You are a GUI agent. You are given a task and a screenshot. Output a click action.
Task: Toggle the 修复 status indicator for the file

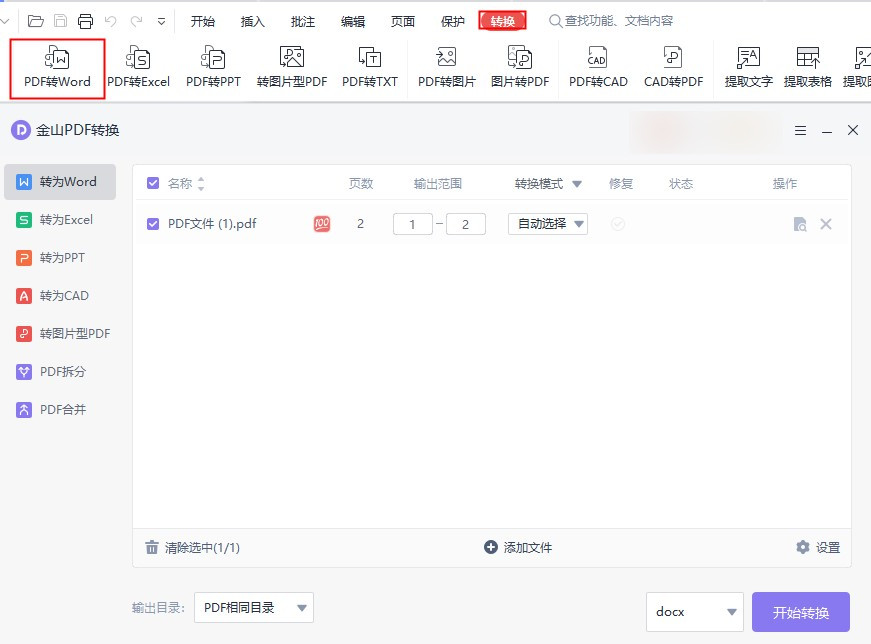(618, 224)
